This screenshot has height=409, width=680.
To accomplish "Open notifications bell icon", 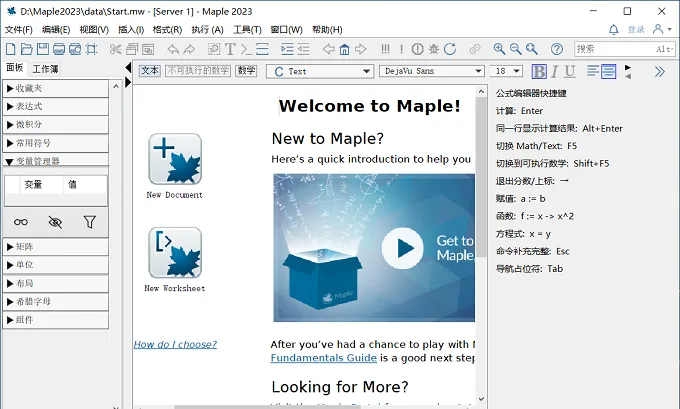I will pyautogui.click(x=614, y=29).
